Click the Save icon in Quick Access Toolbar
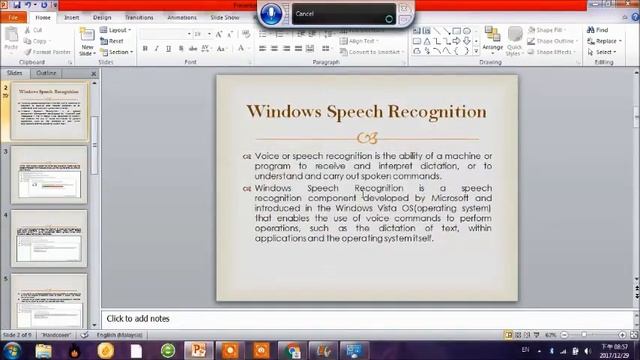The width and height of the screenshot is (640, 360). tap(17, 5)
